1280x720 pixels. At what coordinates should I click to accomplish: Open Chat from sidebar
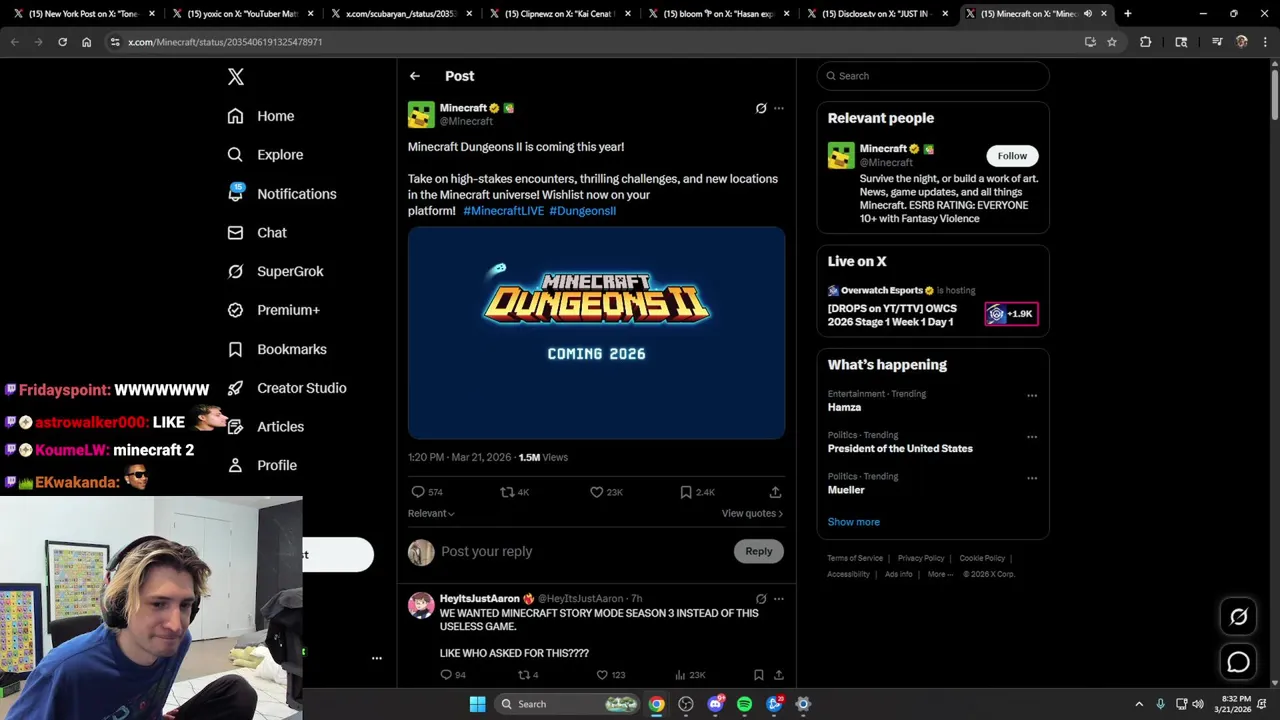[257, 232]
